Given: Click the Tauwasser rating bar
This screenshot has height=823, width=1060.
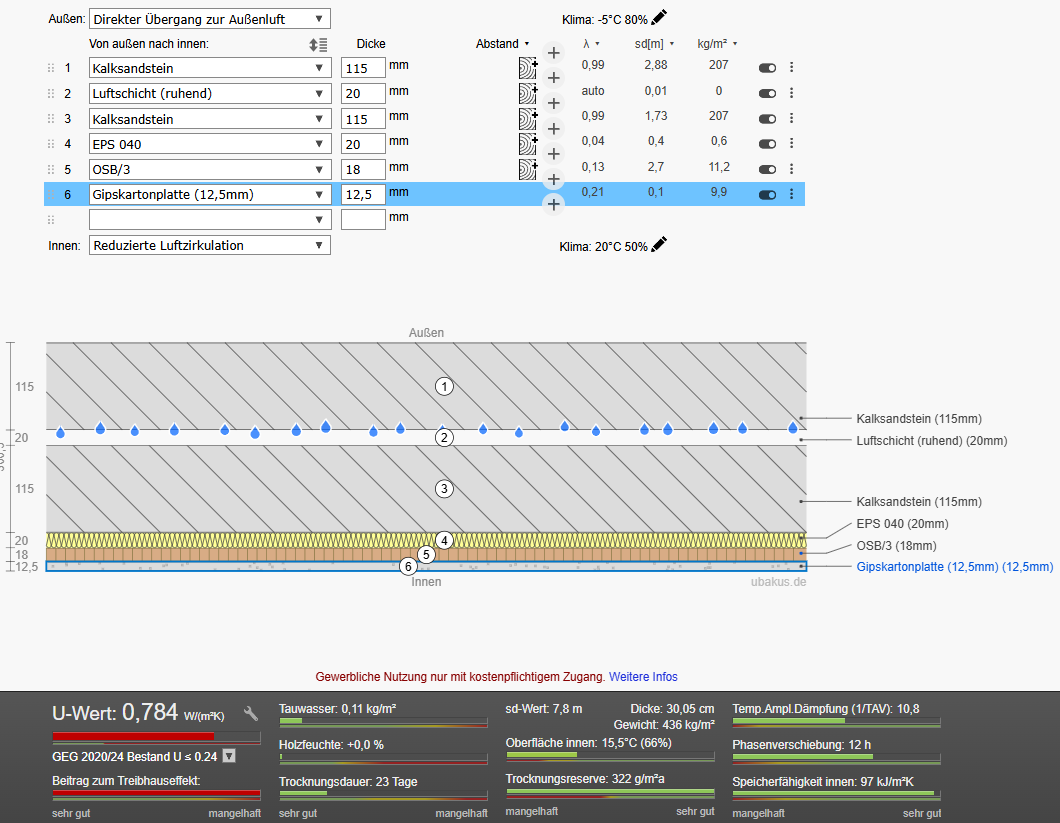Looking at the screenshot, I should 383,722.
